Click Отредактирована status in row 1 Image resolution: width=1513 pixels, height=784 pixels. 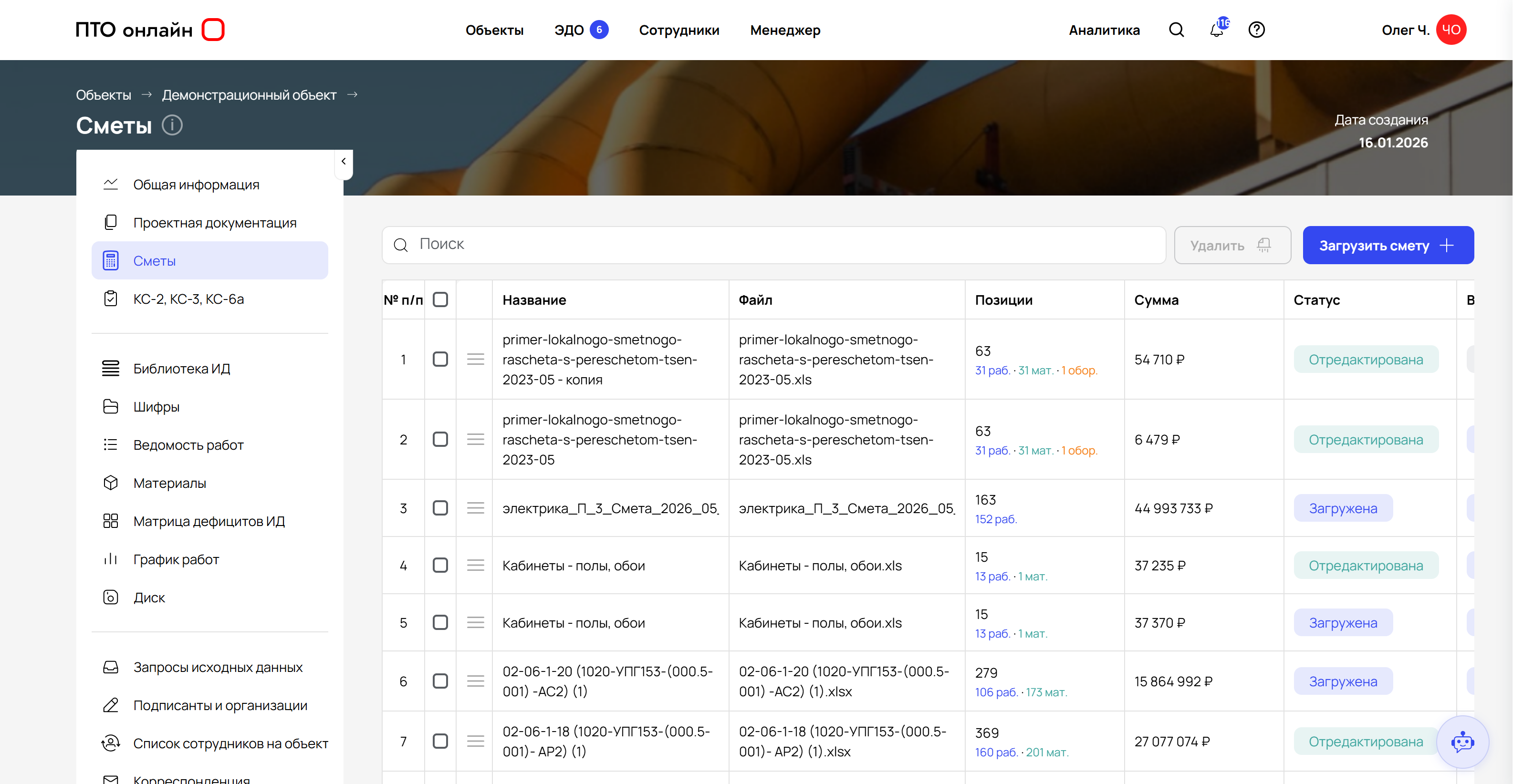tap(1366, 359)
